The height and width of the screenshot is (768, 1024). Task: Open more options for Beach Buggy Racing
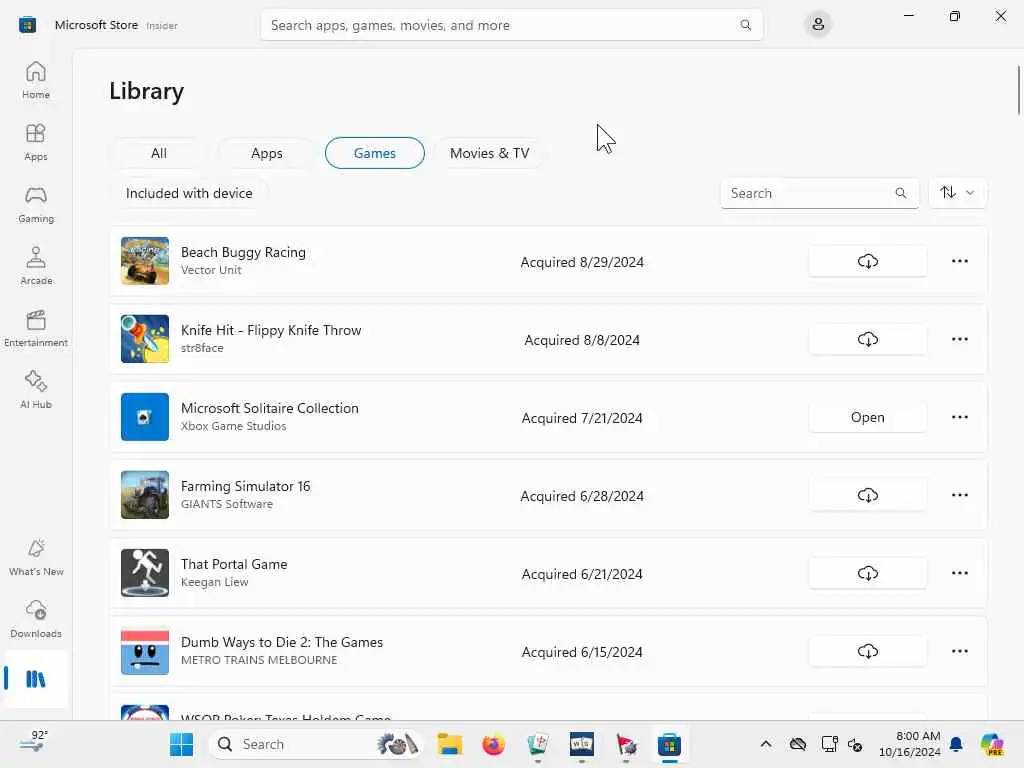959,261
